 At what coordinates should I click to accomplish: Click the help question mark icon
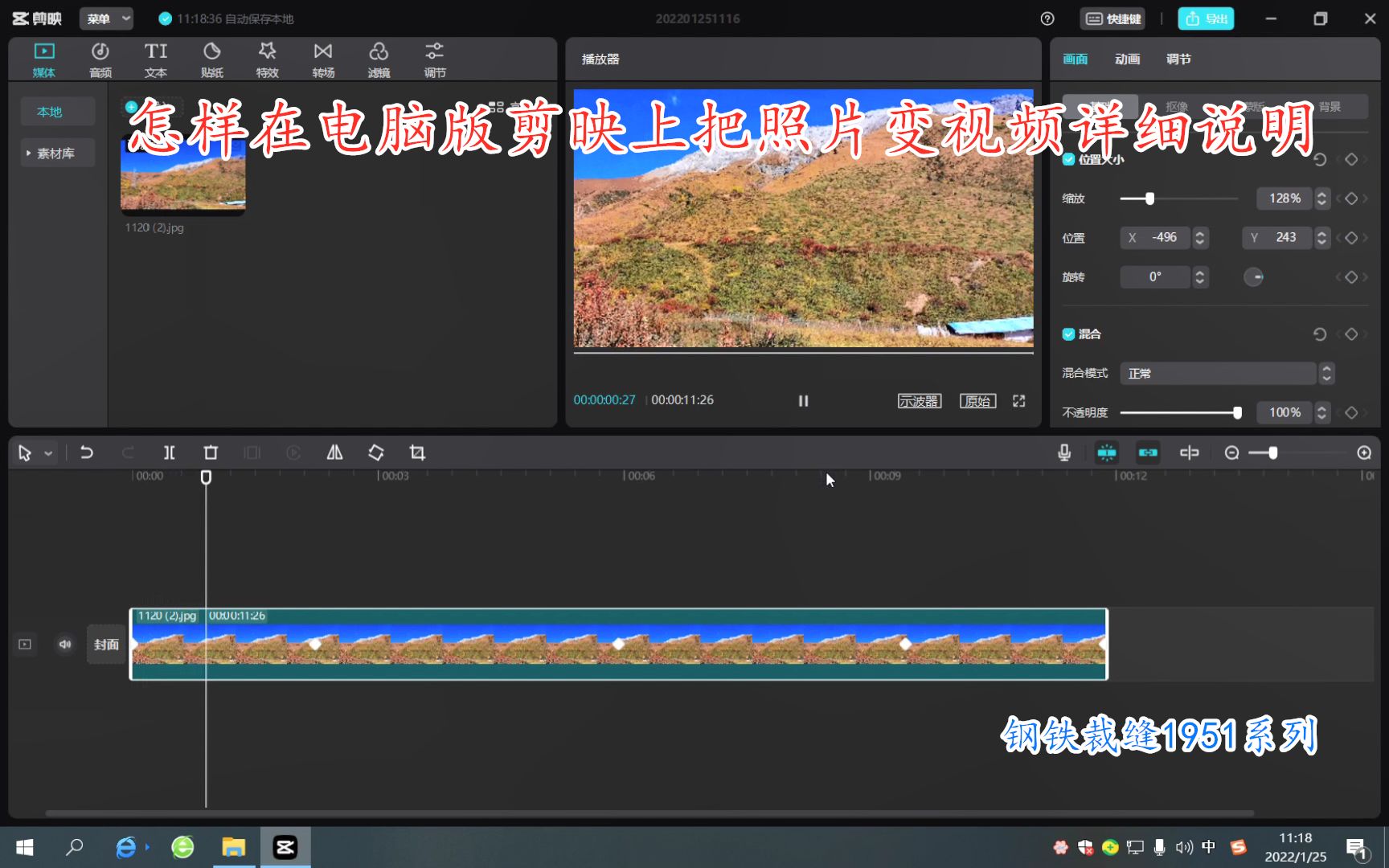1047,18
